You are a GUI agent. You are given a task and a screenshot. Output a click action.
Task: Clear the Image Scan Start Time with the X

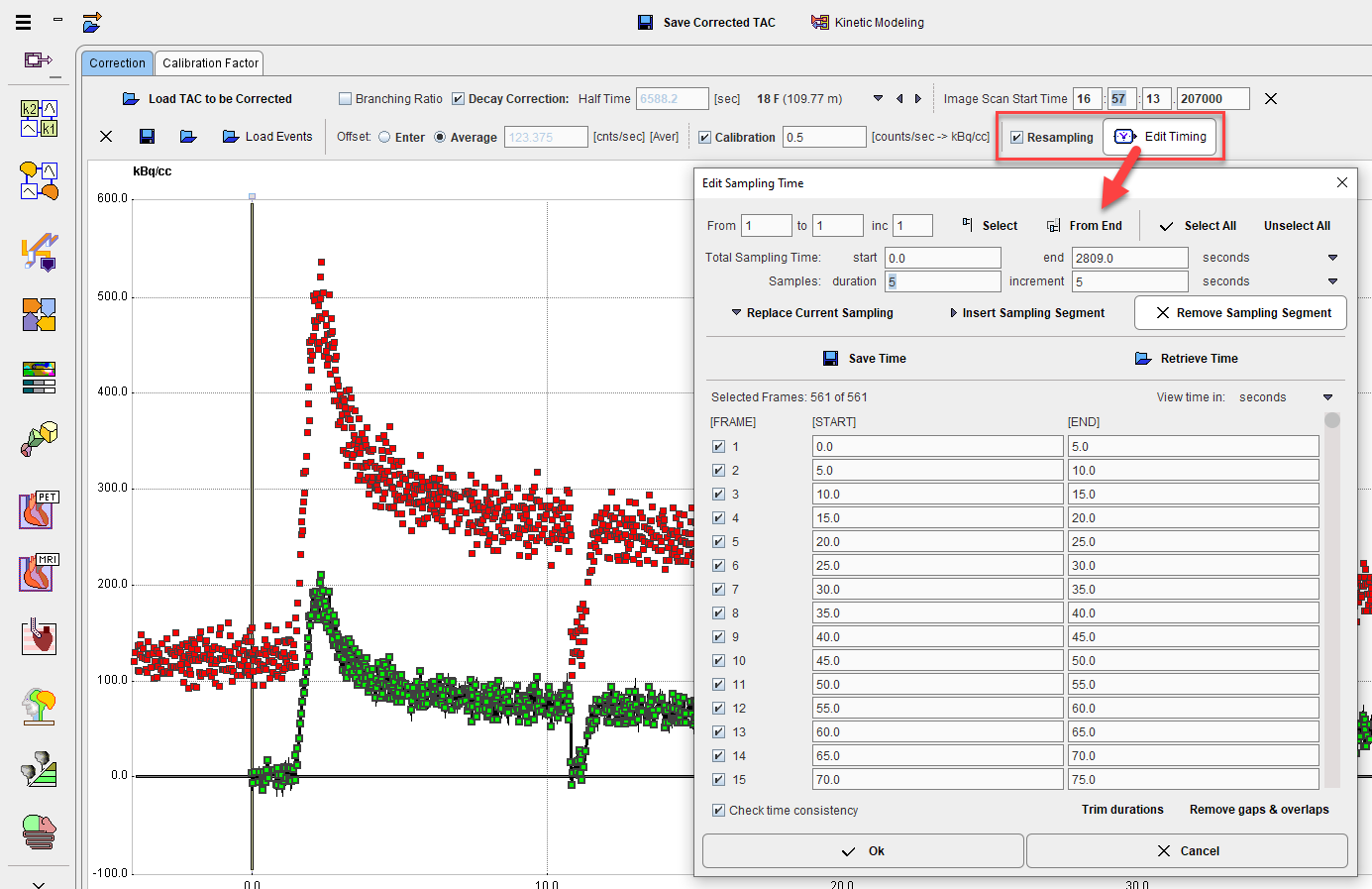[1271, 99]
